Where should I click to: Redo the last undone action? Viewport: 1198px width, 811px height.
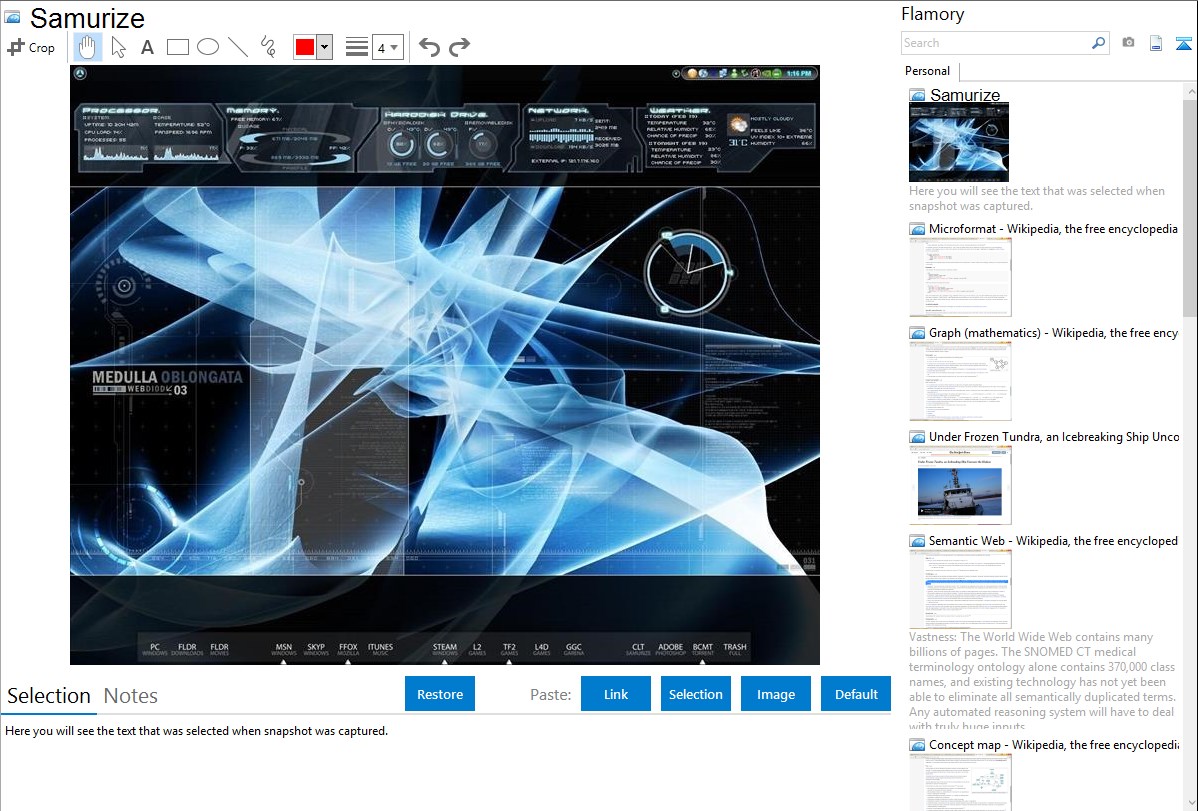tap(460, 47)
